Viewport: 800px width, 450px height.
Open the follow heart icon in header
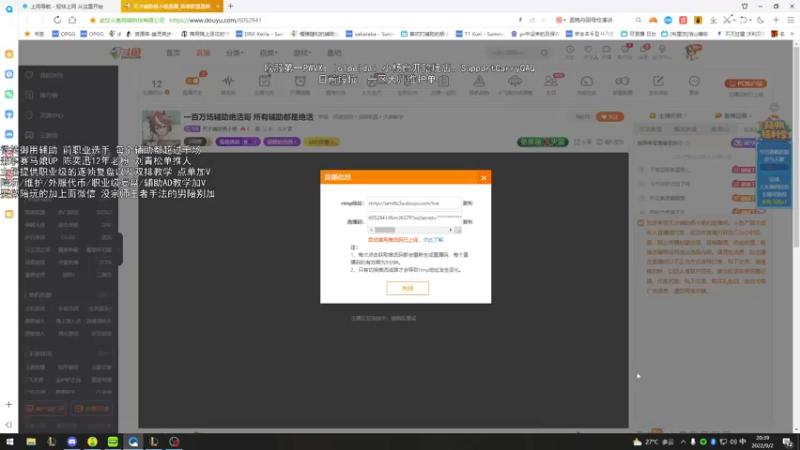(588, 51)
